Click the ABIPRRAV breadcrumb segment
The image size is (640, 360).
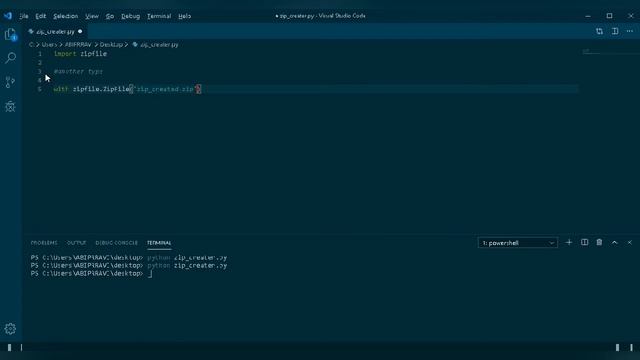click(78, 44)
